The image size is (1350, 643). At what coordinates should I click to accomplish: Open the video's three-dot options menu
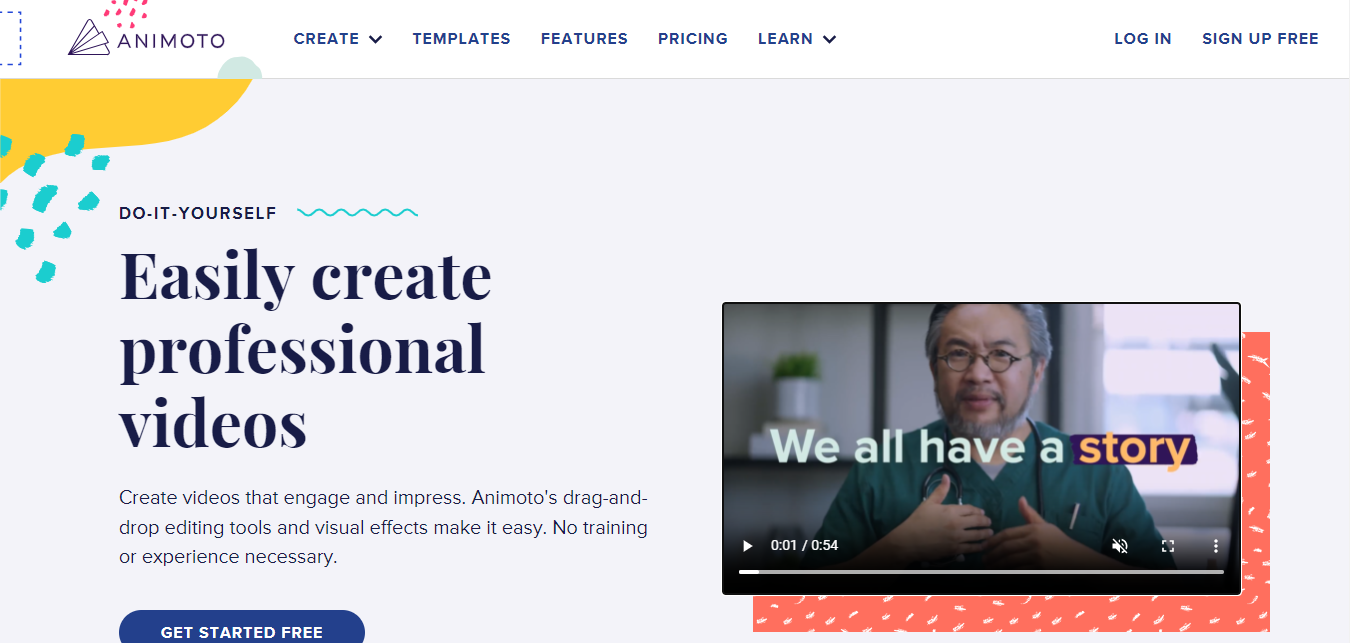(x=1216, y=546)
